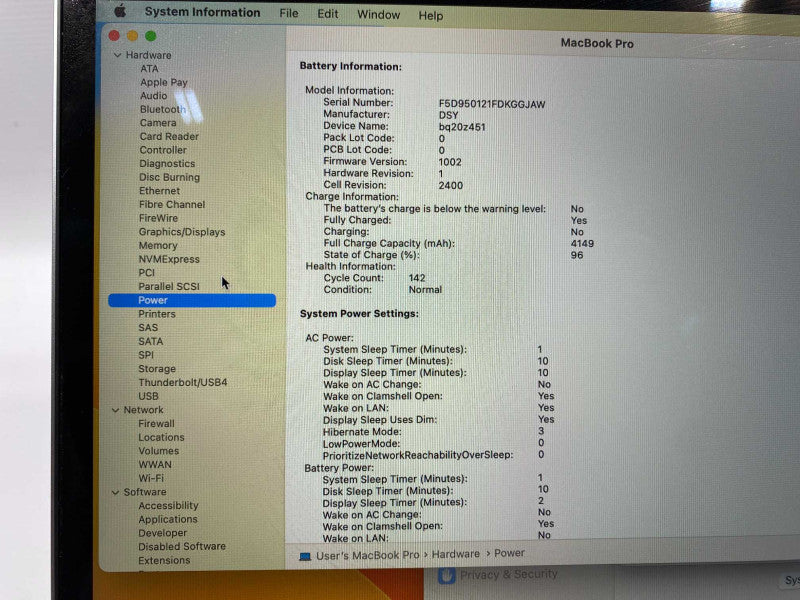Collapse the Software section
The height and width of the screenshot is (600, 800).
tap(115, 492)
